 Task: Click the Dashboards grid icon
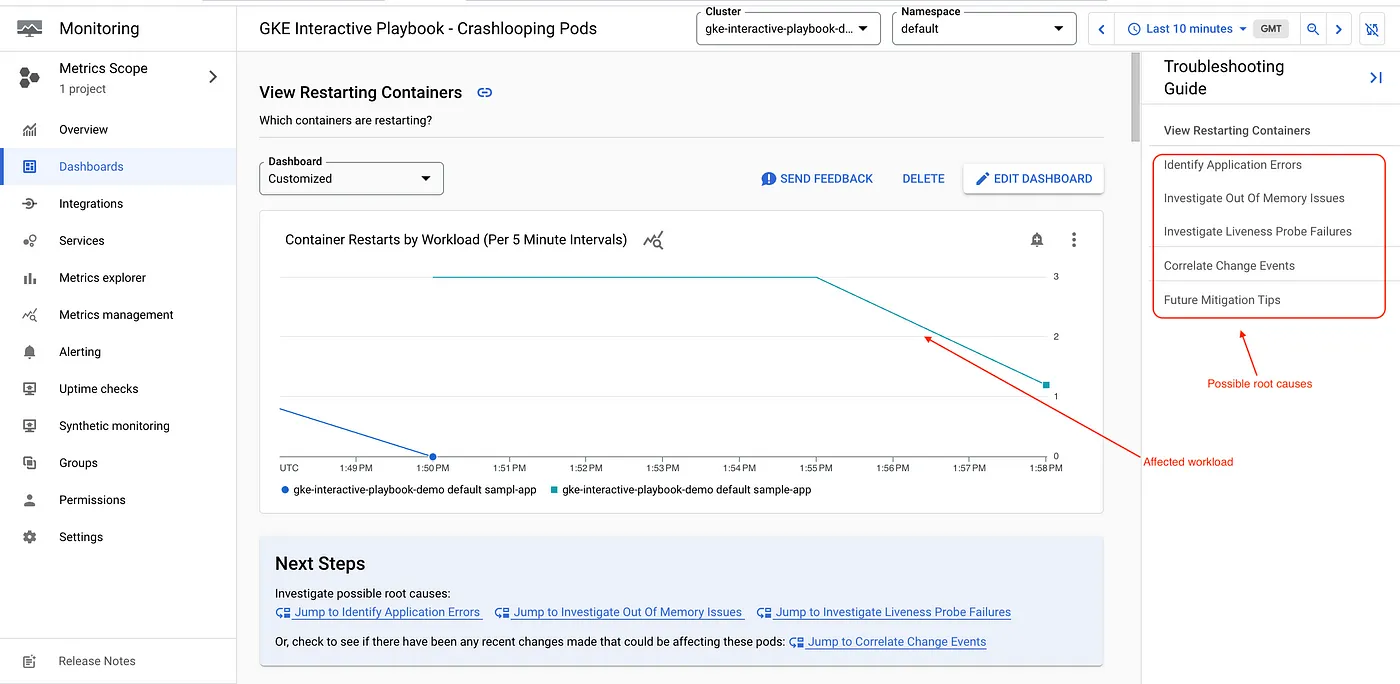[x=30, y=167]
